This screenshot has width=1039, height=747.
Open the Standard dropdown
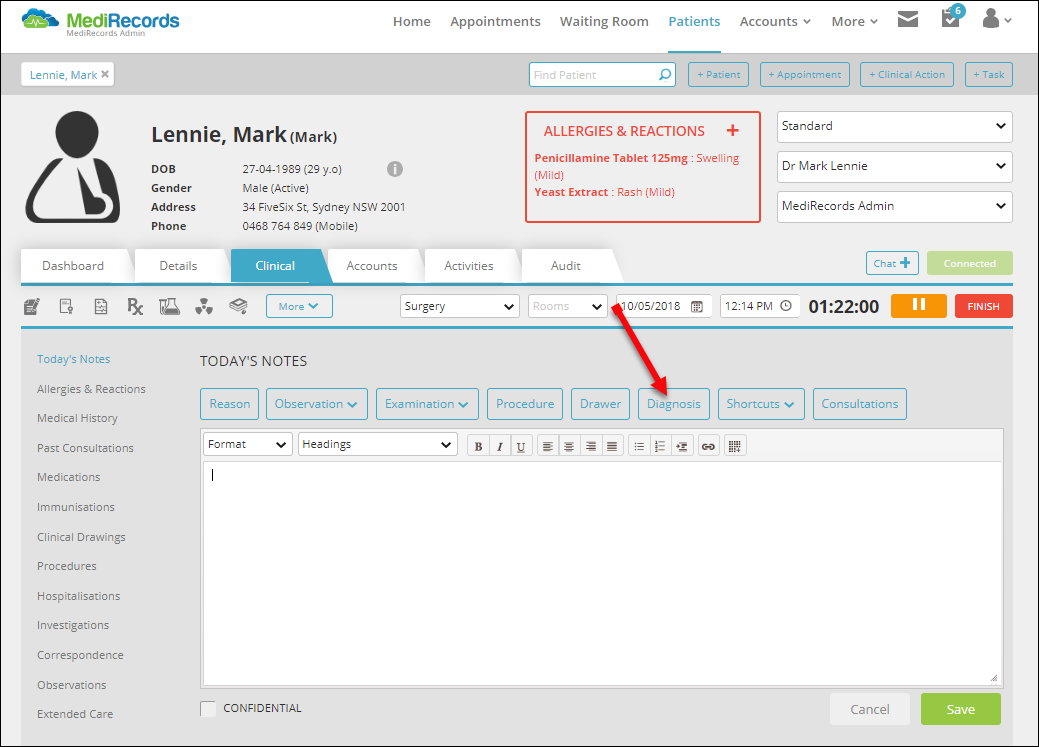[x=895, y=126]
